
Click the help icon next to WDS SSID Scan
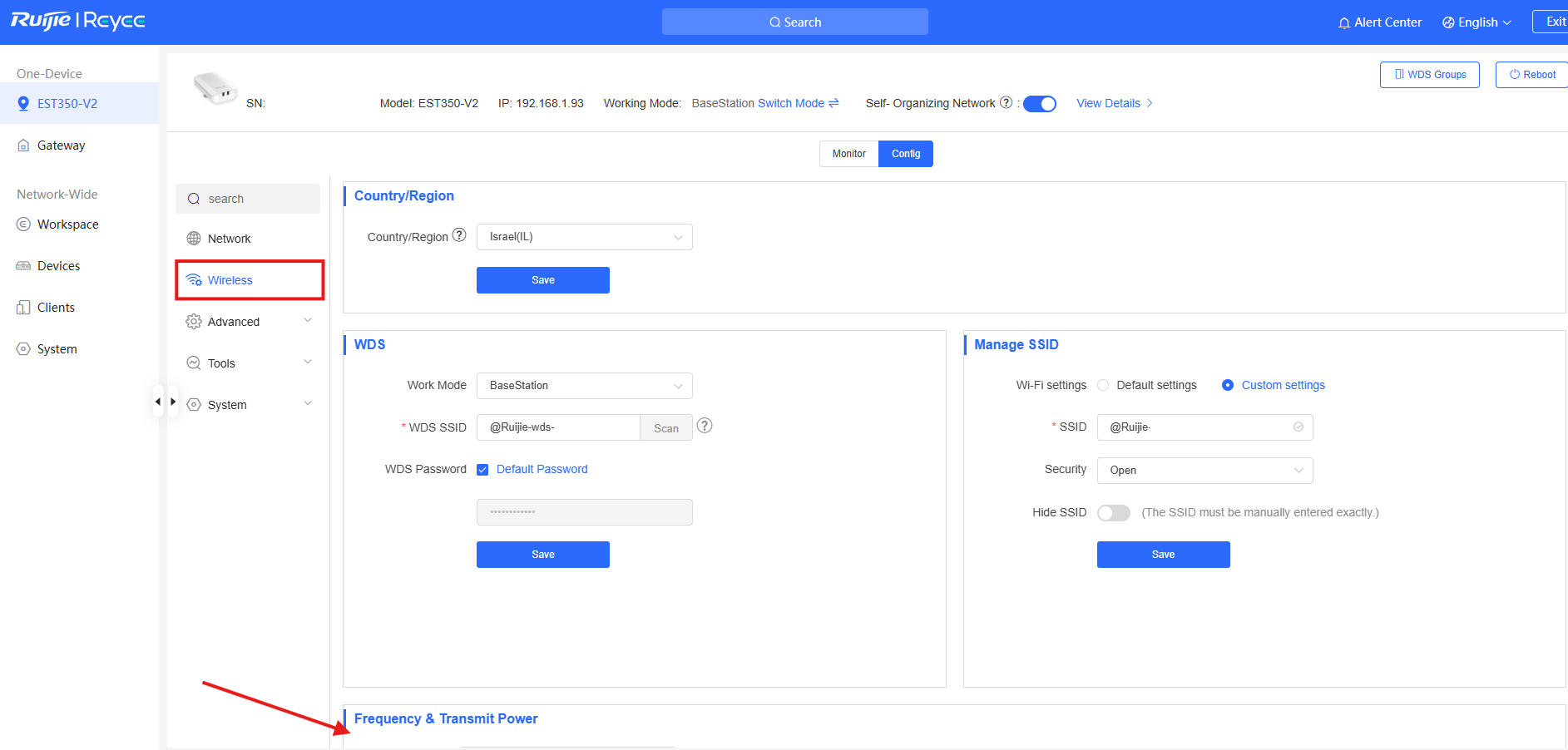coord(705,426)
